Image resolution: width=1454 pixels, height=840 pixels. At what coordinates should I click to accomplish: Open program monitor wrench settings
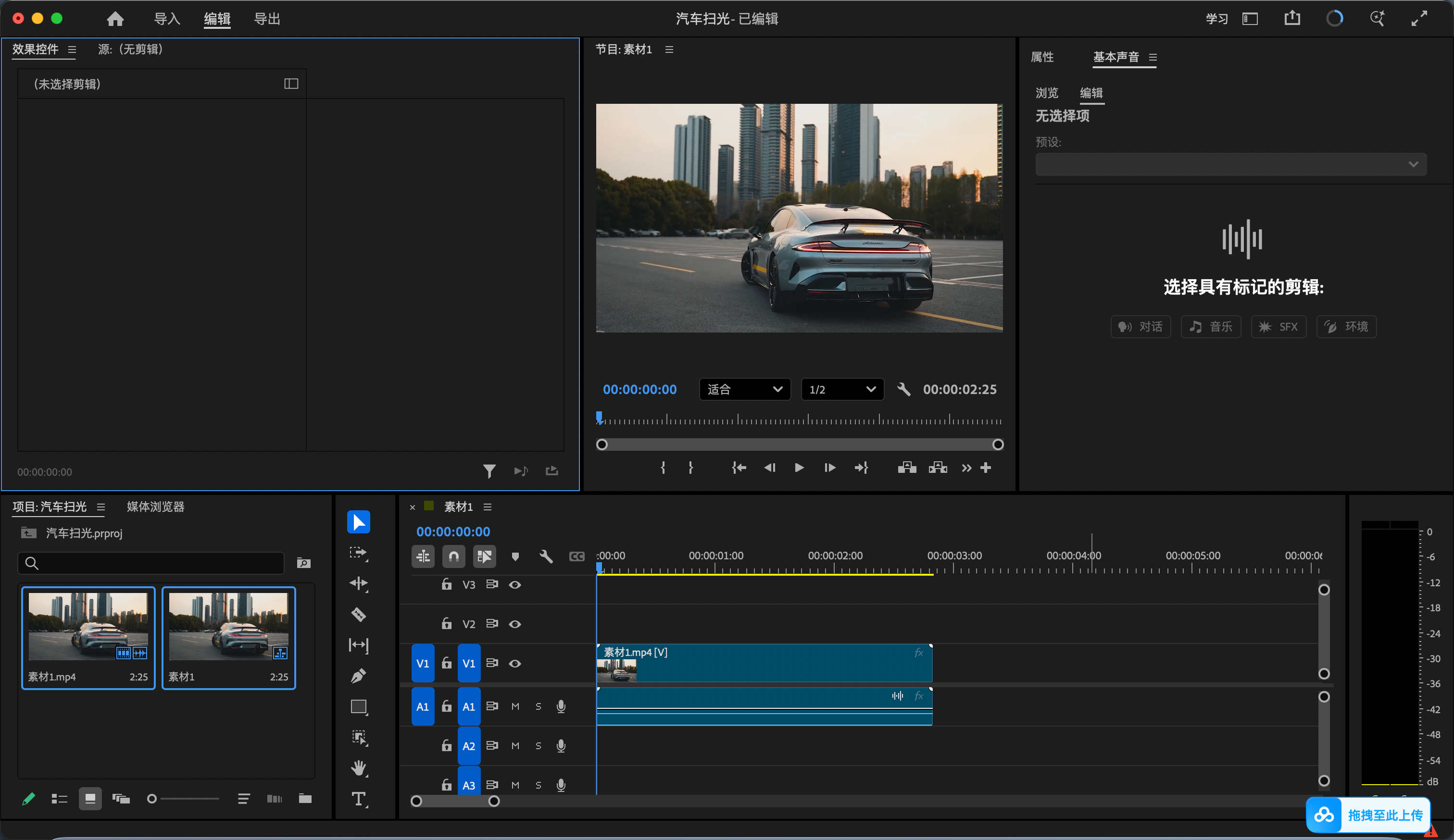coord(903,389)
